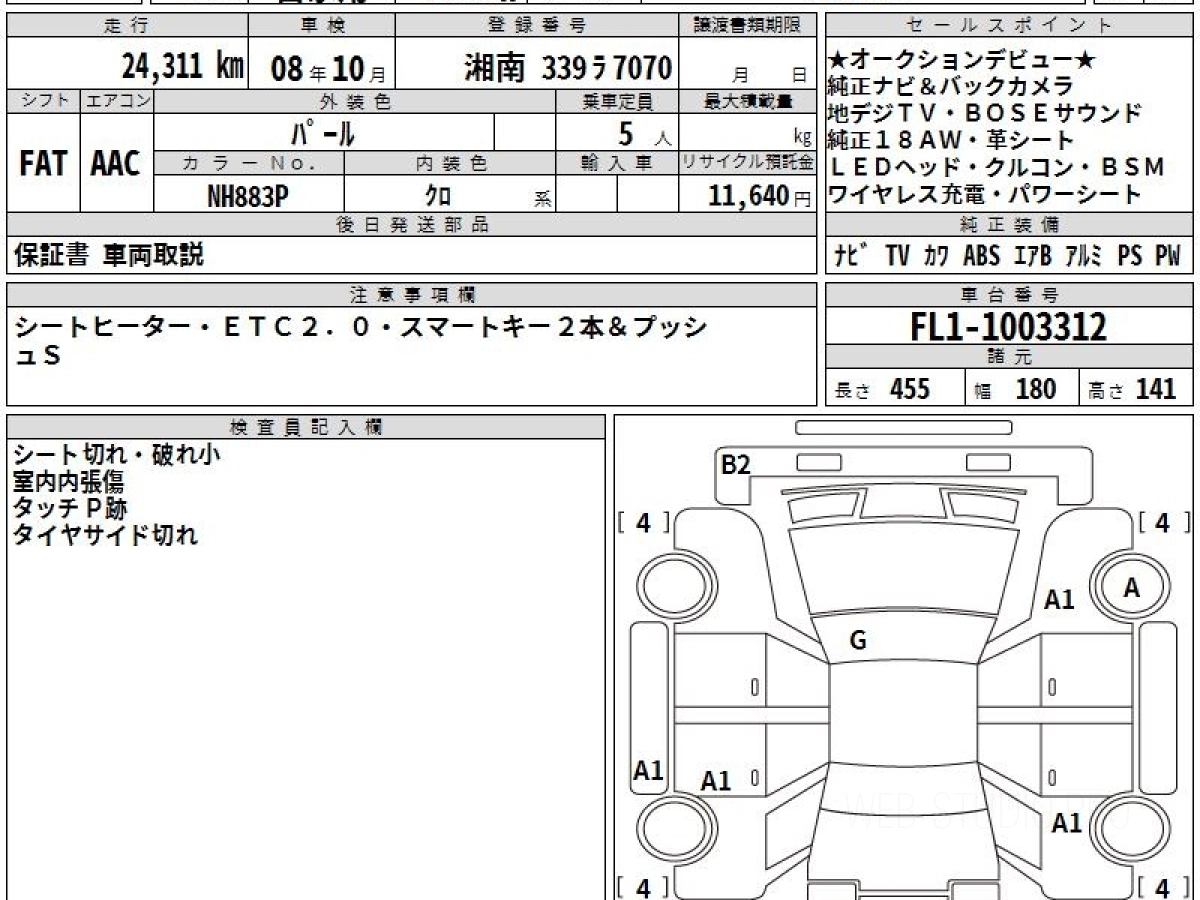
Task: Click the seating capacity 5人 value
Action: pyautogui.click(x=644, y=133)
